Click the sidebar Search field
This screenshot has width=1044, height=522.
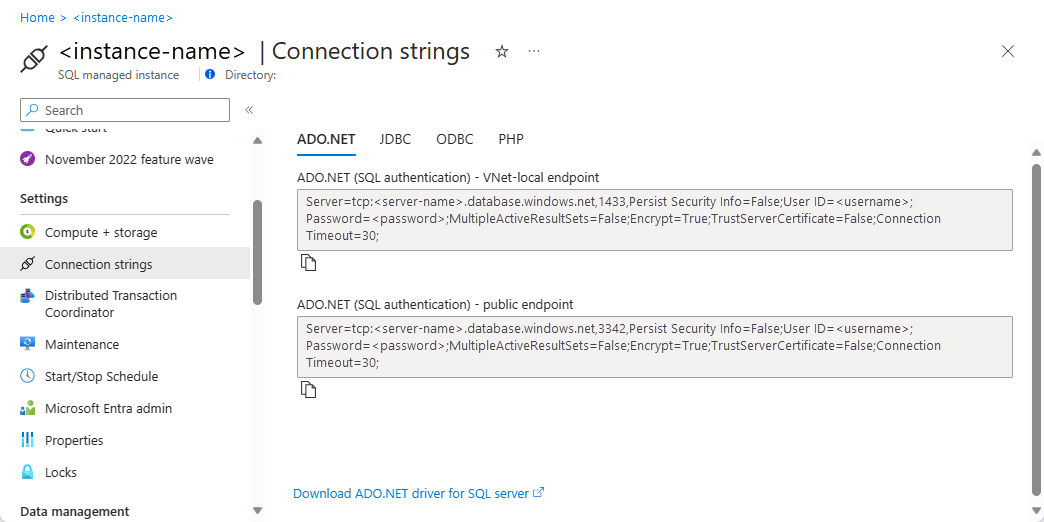tap(125, 110)
